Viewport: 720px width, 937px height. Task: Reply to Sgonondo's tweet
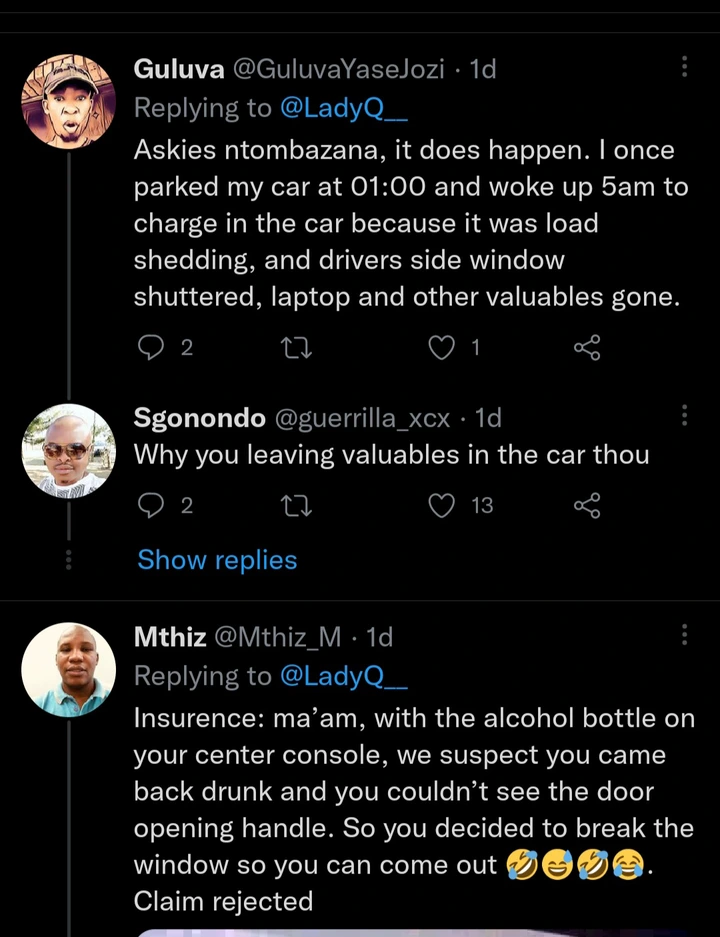click(150, 506)
